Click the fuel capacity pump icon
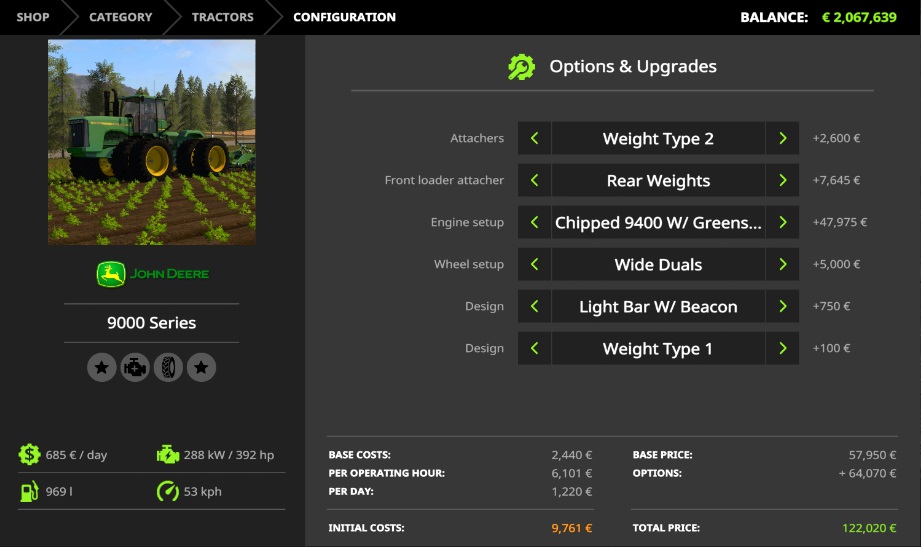 click(x=29, y=491)
